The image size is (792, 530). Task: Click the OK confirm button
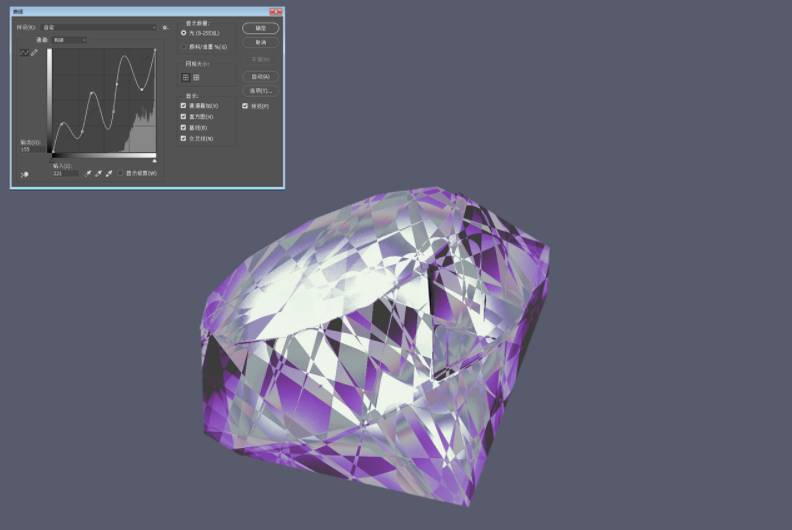point(260,29)
